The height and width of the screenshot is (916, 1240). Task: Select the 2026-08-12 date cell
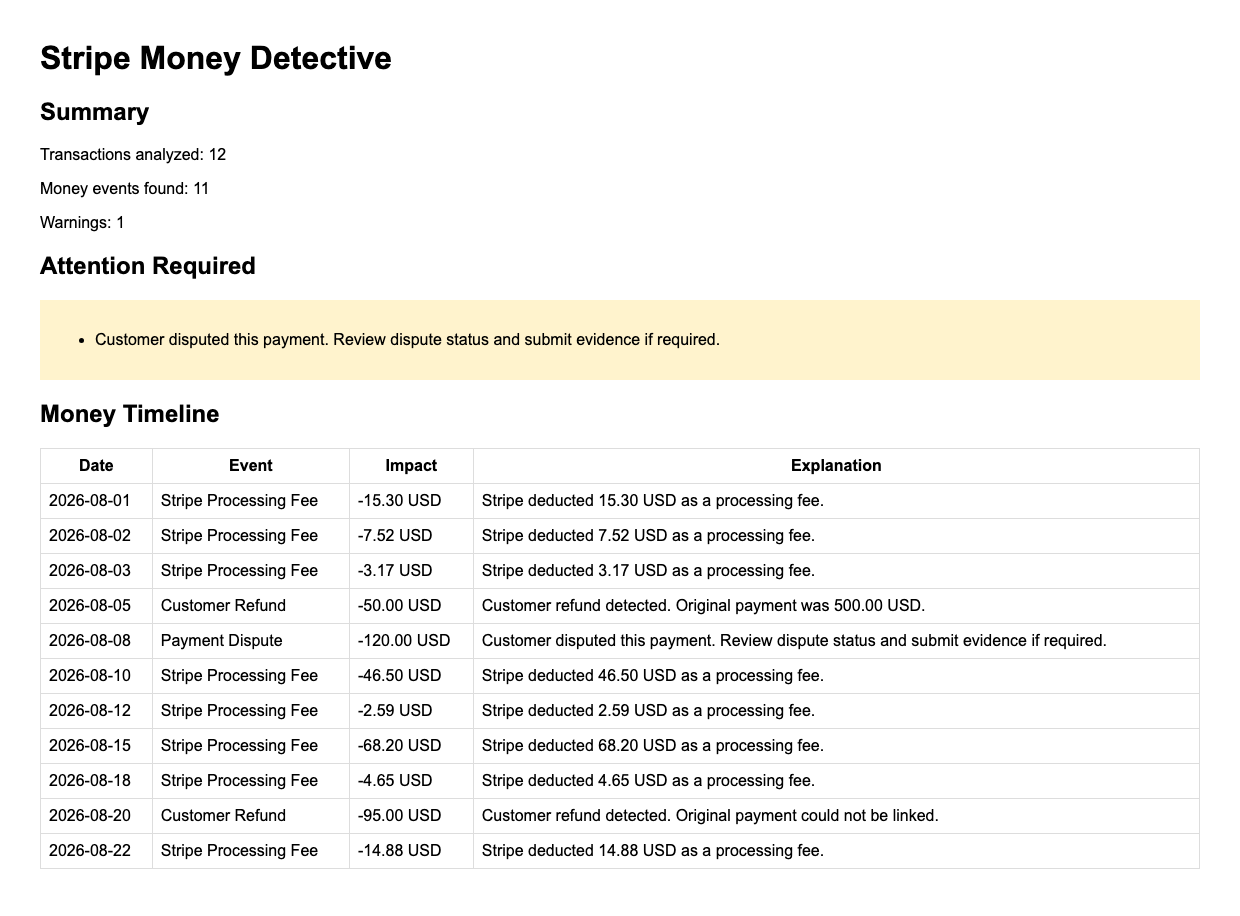[96, 711]
